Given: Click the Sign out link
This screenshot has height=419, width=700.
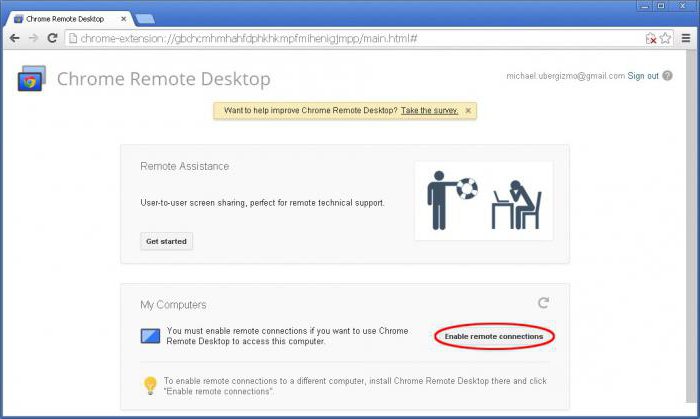Looking at the screenshot, I should pos(643,76).
